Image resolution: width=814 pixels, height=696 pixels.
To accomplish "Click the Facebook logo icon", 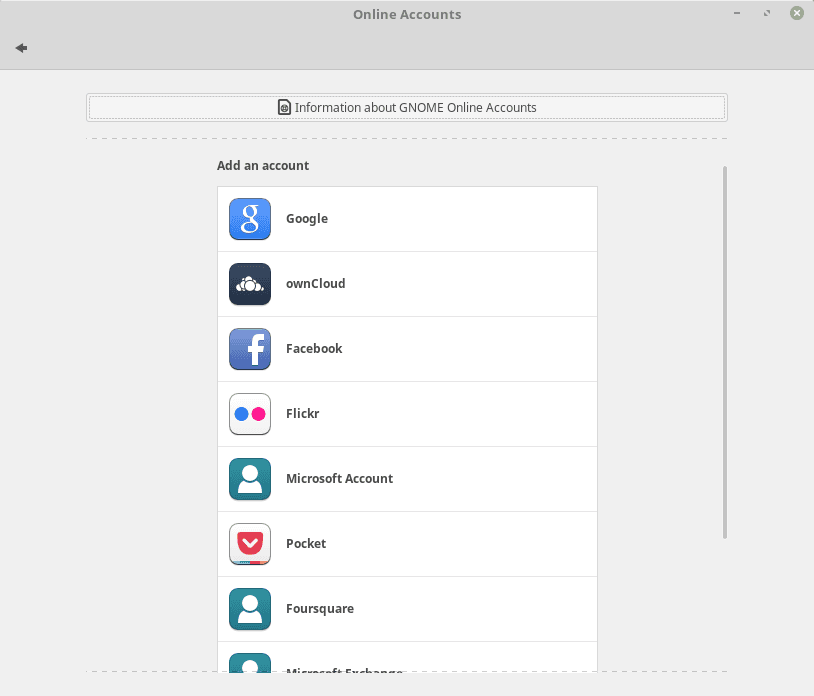I will tap(250, 349).
